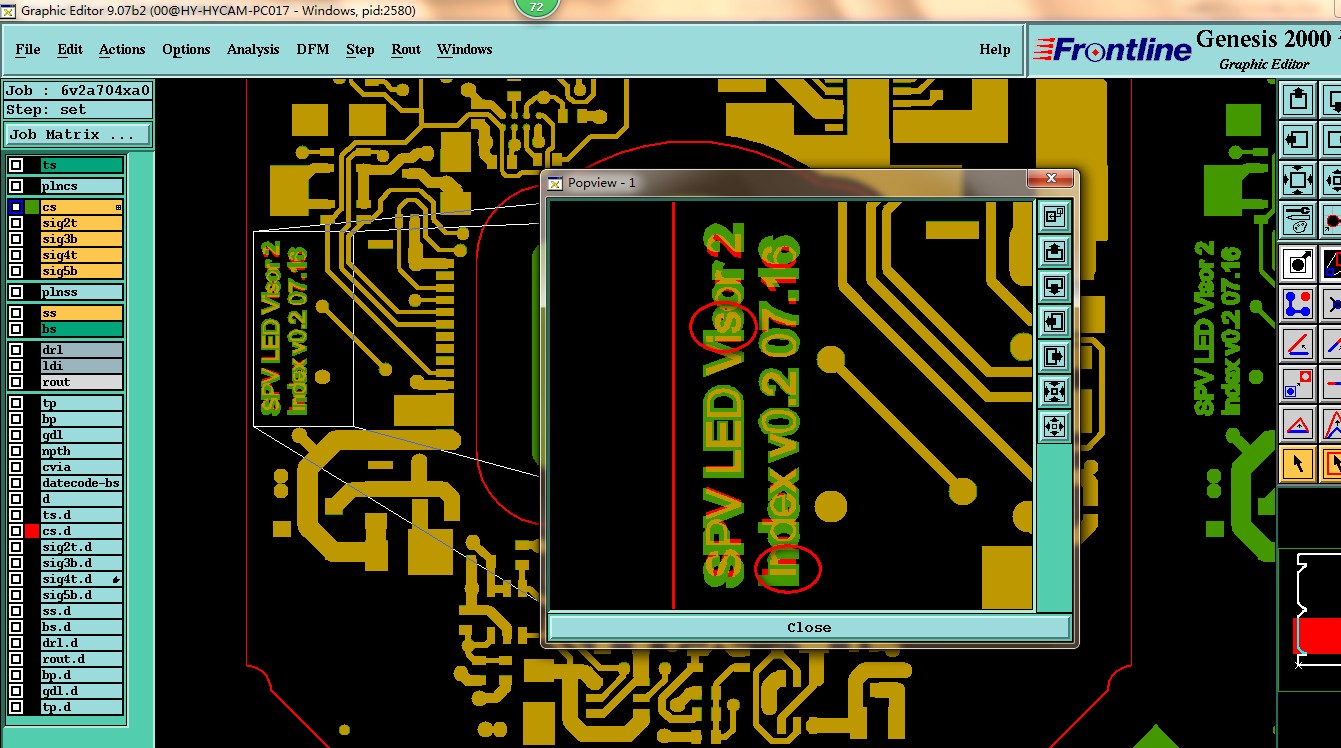Viewport: 1341px width, 748px height.
Task: Open the Step menu
Action: [360, 49]
